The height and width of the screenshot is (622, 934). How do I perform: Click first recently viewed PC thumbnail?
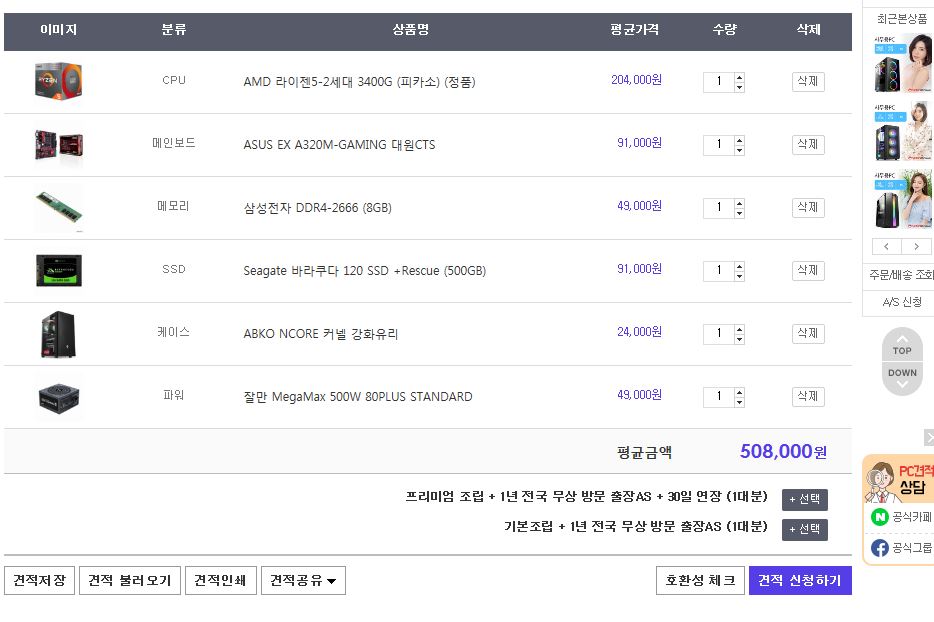point(902,63)
